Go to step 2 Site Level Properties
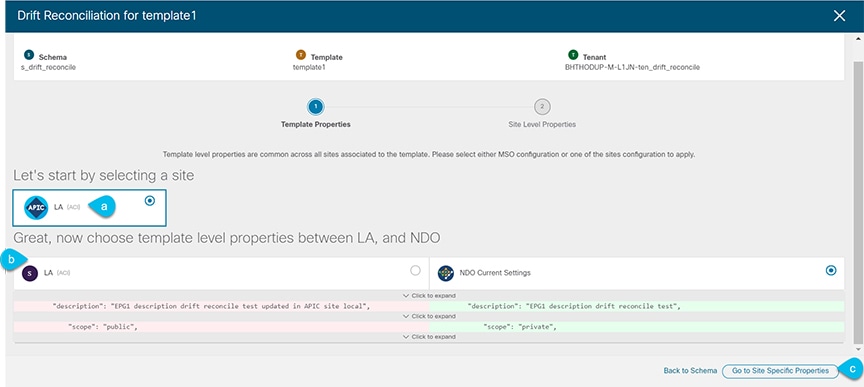864x387 pixels. click(542, 106)
